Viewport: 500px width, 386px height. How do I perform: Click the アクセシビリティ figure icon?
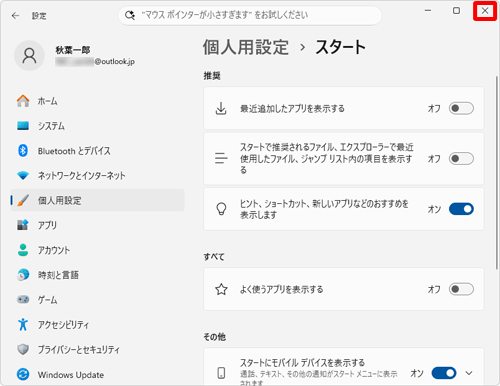[23, 324]
